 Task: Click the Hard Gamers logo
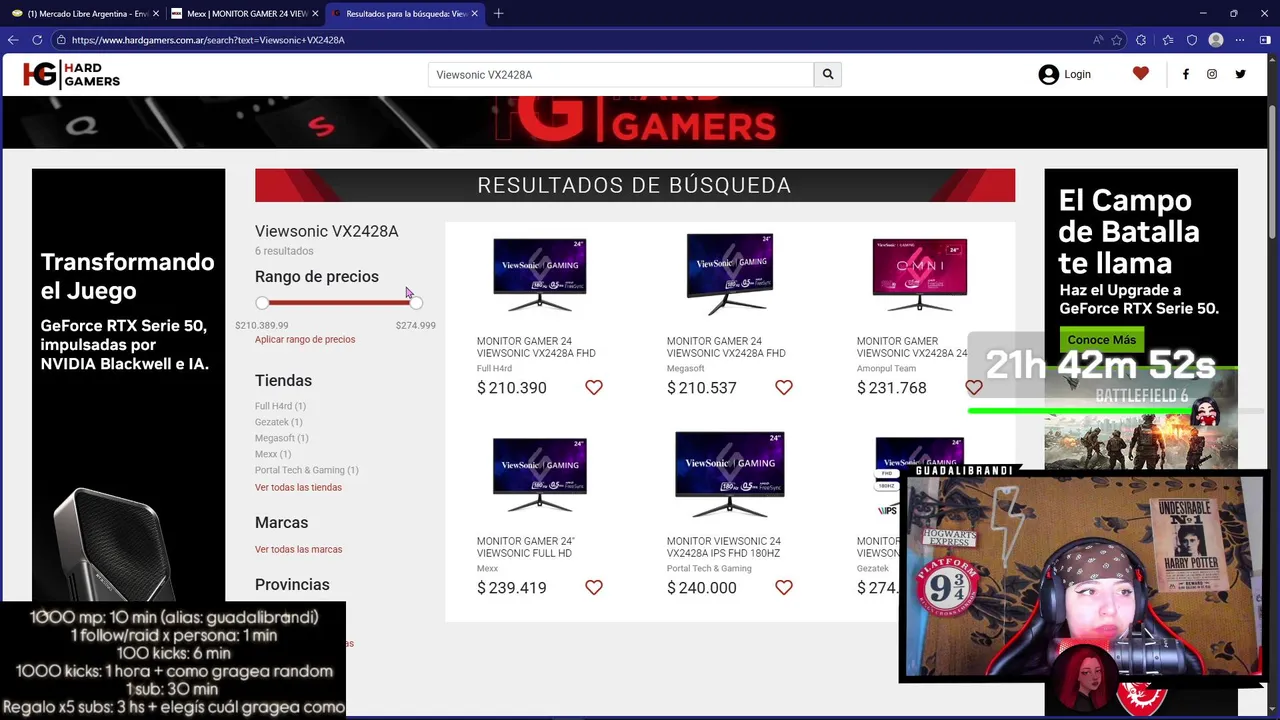pos(71,74)
